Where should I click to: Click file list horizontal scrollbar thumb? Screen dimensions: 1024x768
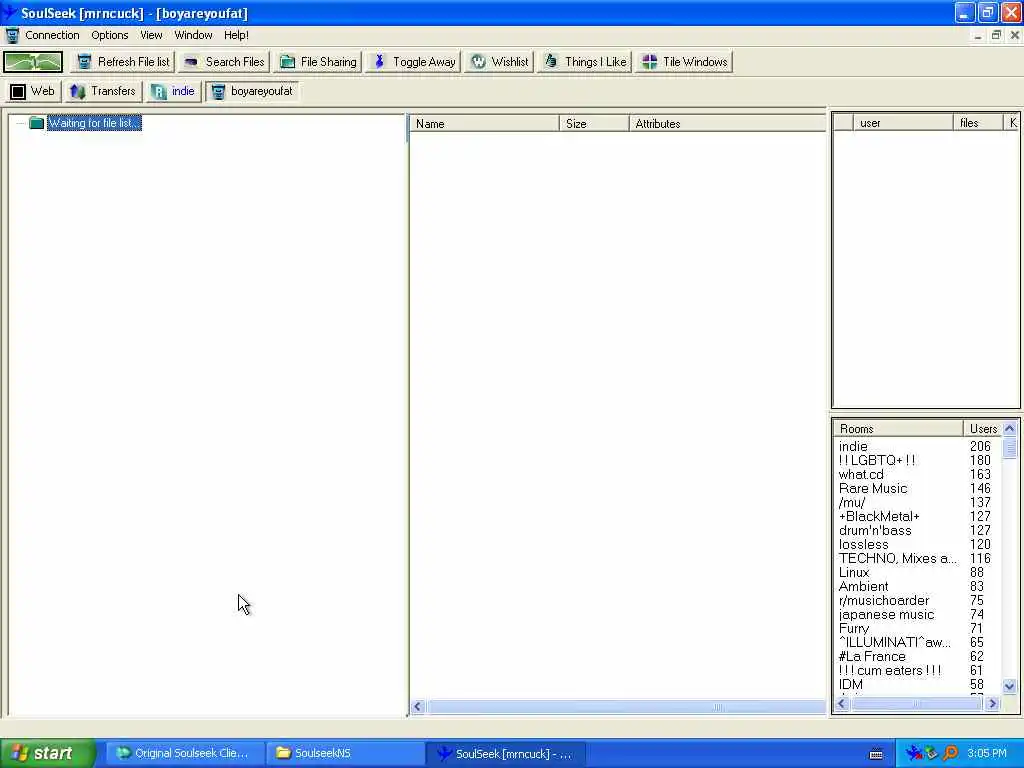[626, 707]
